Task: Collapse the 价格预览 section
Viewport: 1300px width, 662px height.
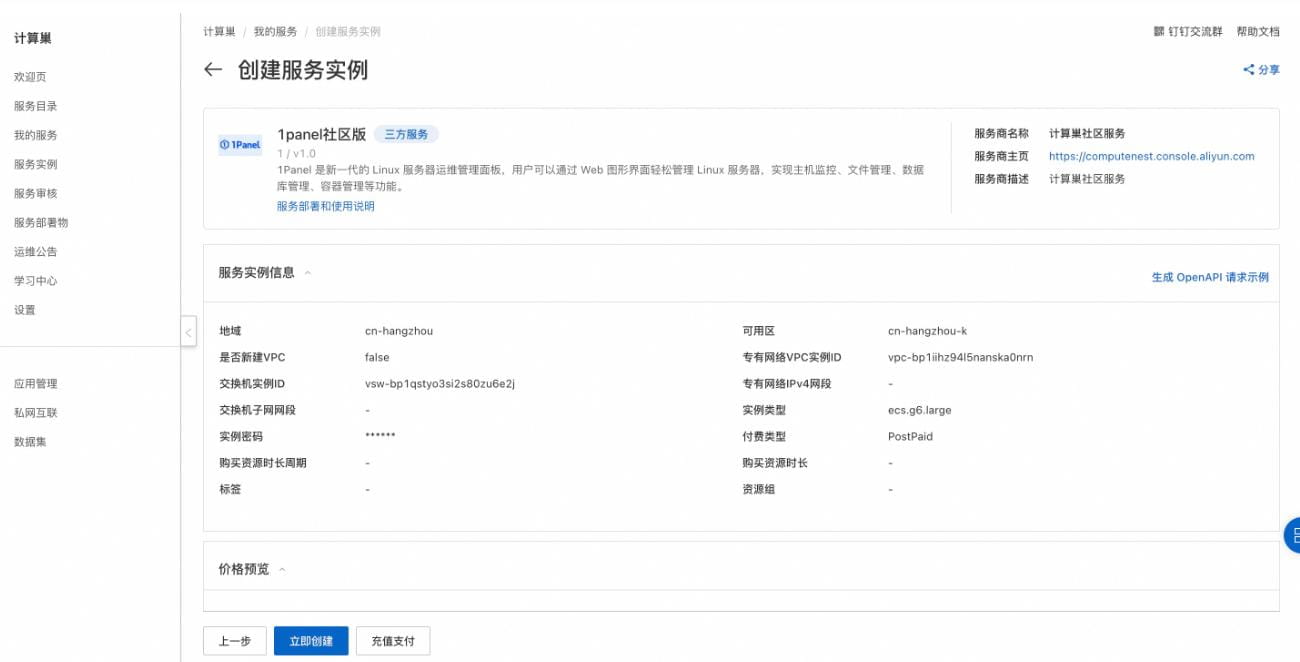Action: click(282, 570)
